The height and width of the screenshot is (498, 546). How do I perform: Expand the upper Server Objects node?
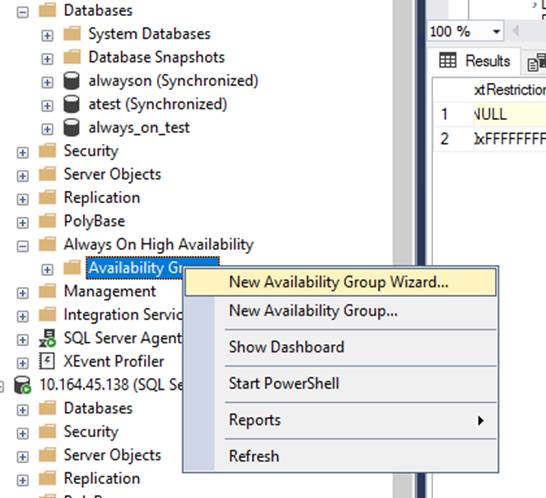[x=23, y=176]
